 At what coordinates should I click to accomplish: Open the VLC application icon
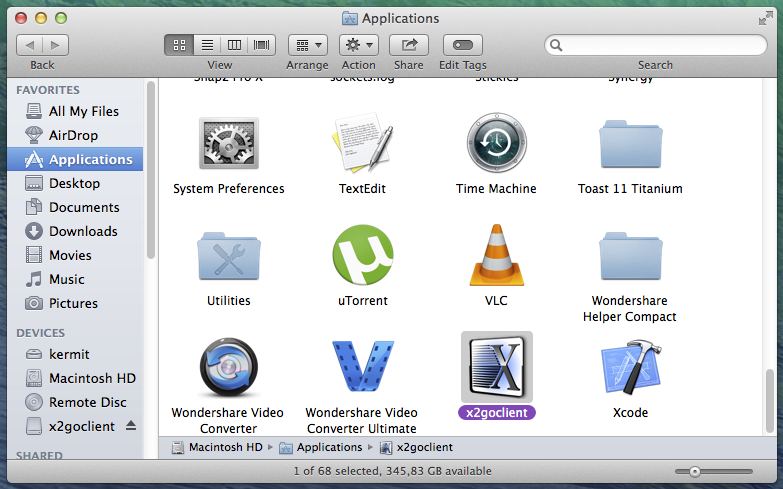pos(497,256)
